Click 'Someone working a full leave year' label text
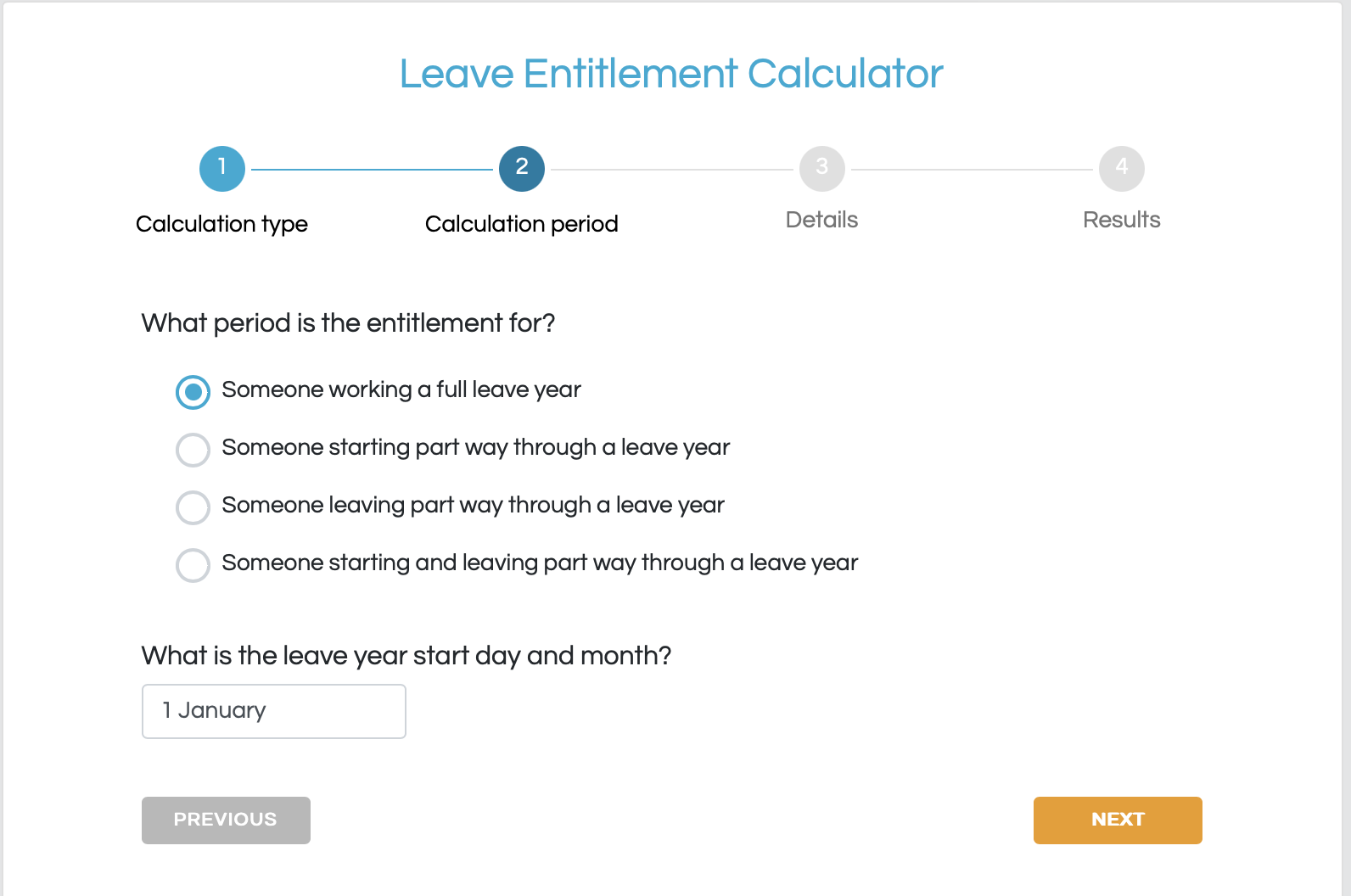Viewport: 1351px width, 896px height. 401,389
